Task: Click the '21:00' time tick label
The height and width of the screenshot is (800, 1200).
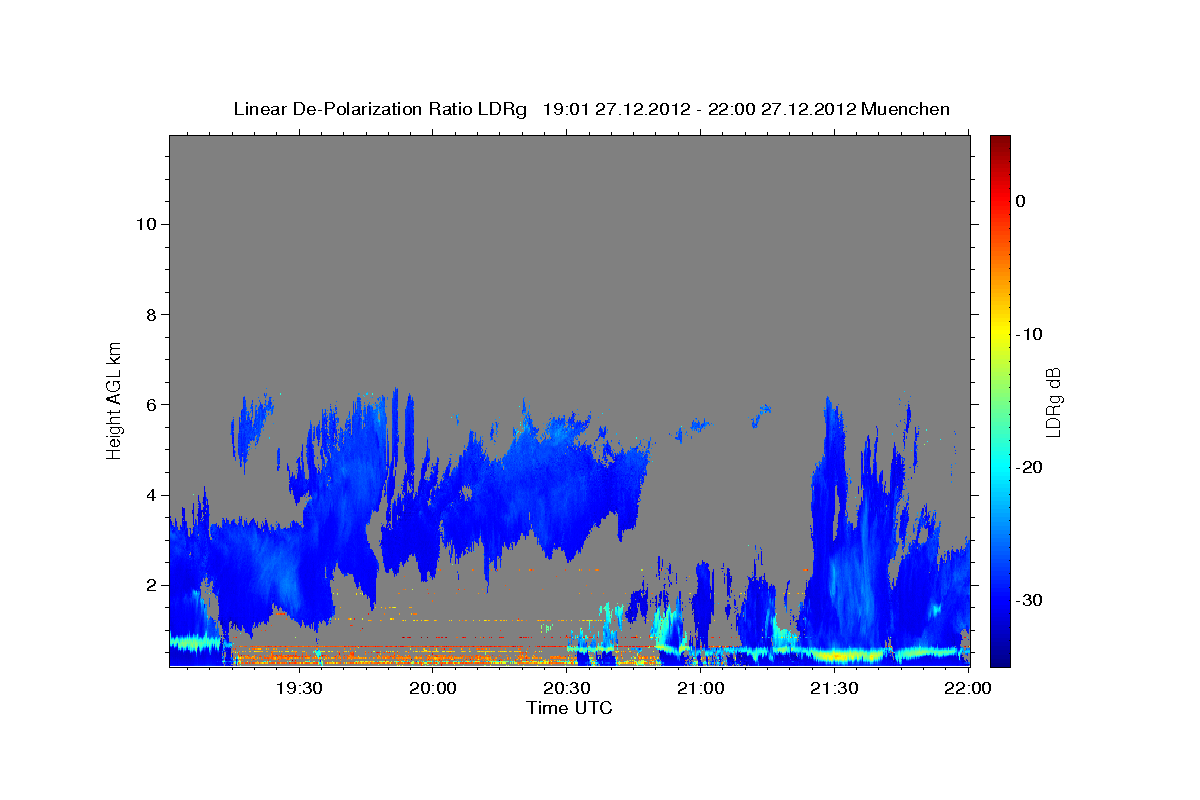Action: click(700, 688)
